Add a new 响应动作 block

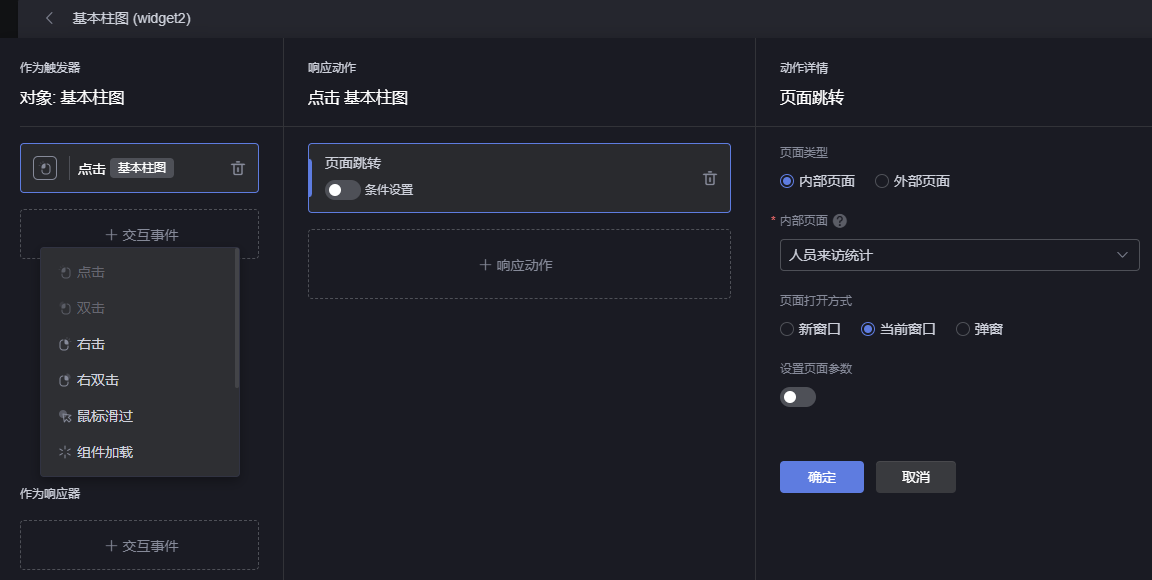(x=519, y=265)
